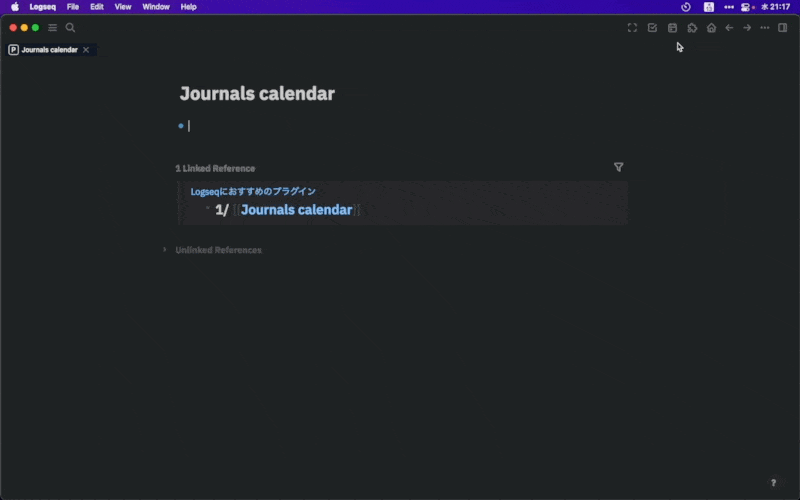Follow the Journals calendar link in references
The image size is (800, 500).
point(296,210)
